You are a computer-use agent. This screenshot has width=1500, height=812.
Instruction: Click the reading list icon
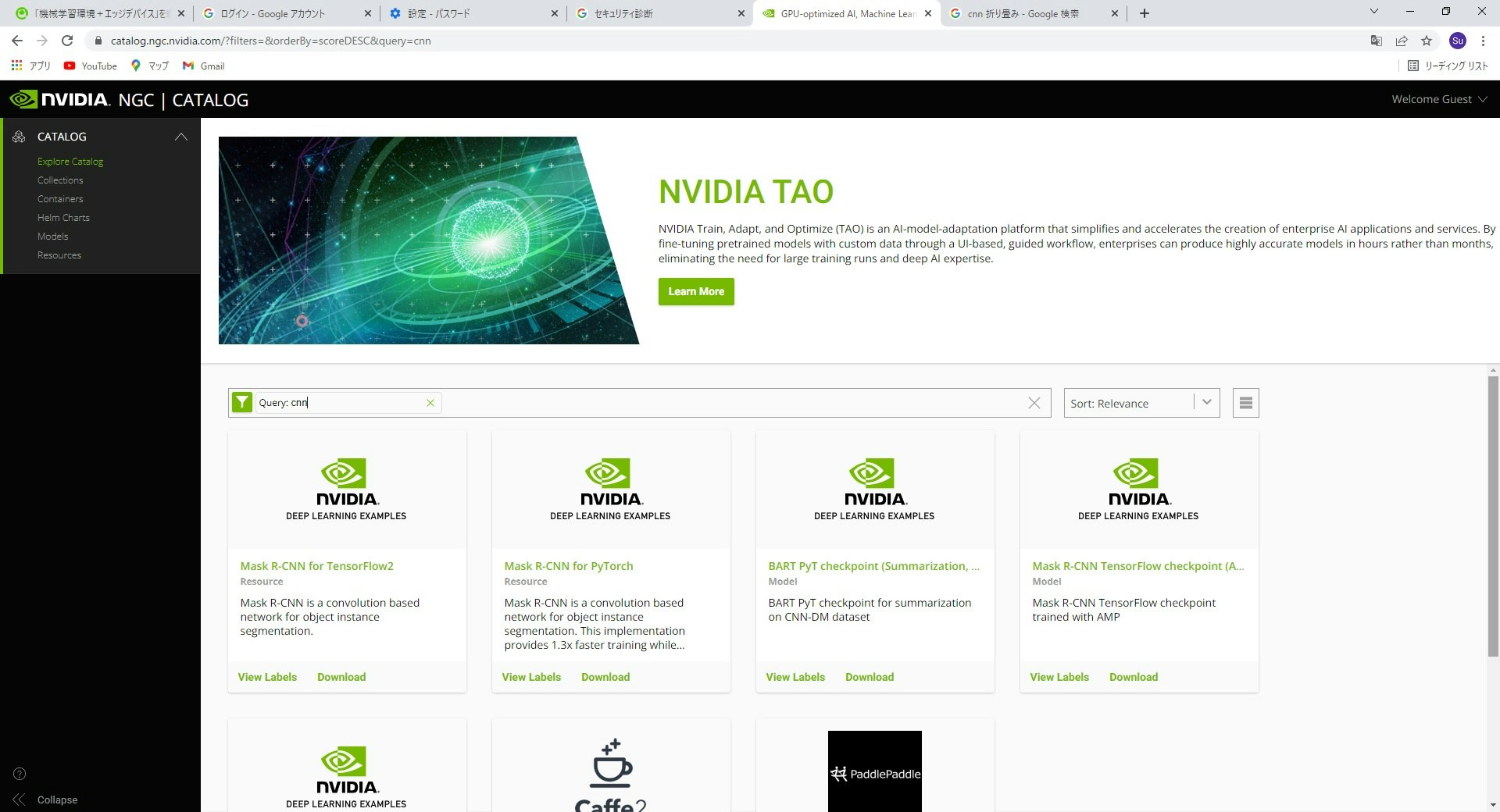[x=1413, y=66]
